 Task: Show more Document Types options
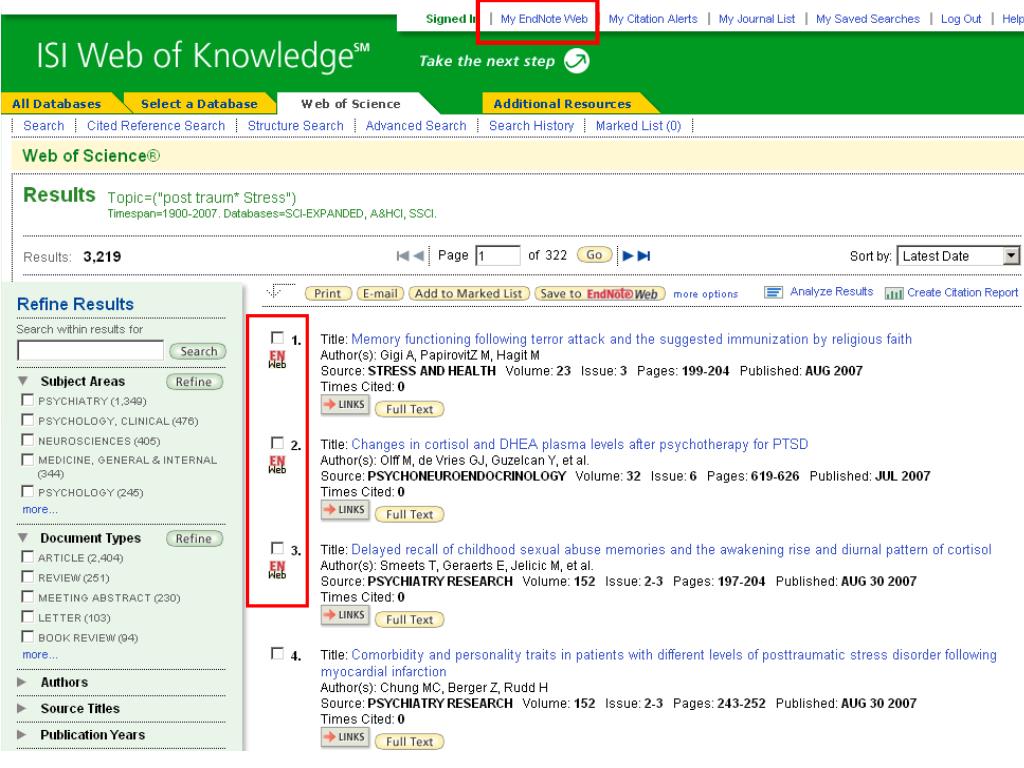40,654
